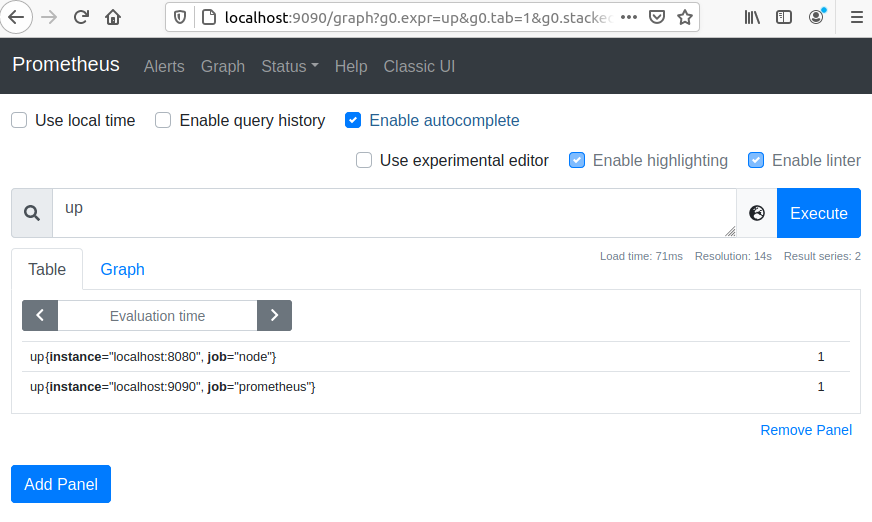Open the browser home page icon

(113, 17)
